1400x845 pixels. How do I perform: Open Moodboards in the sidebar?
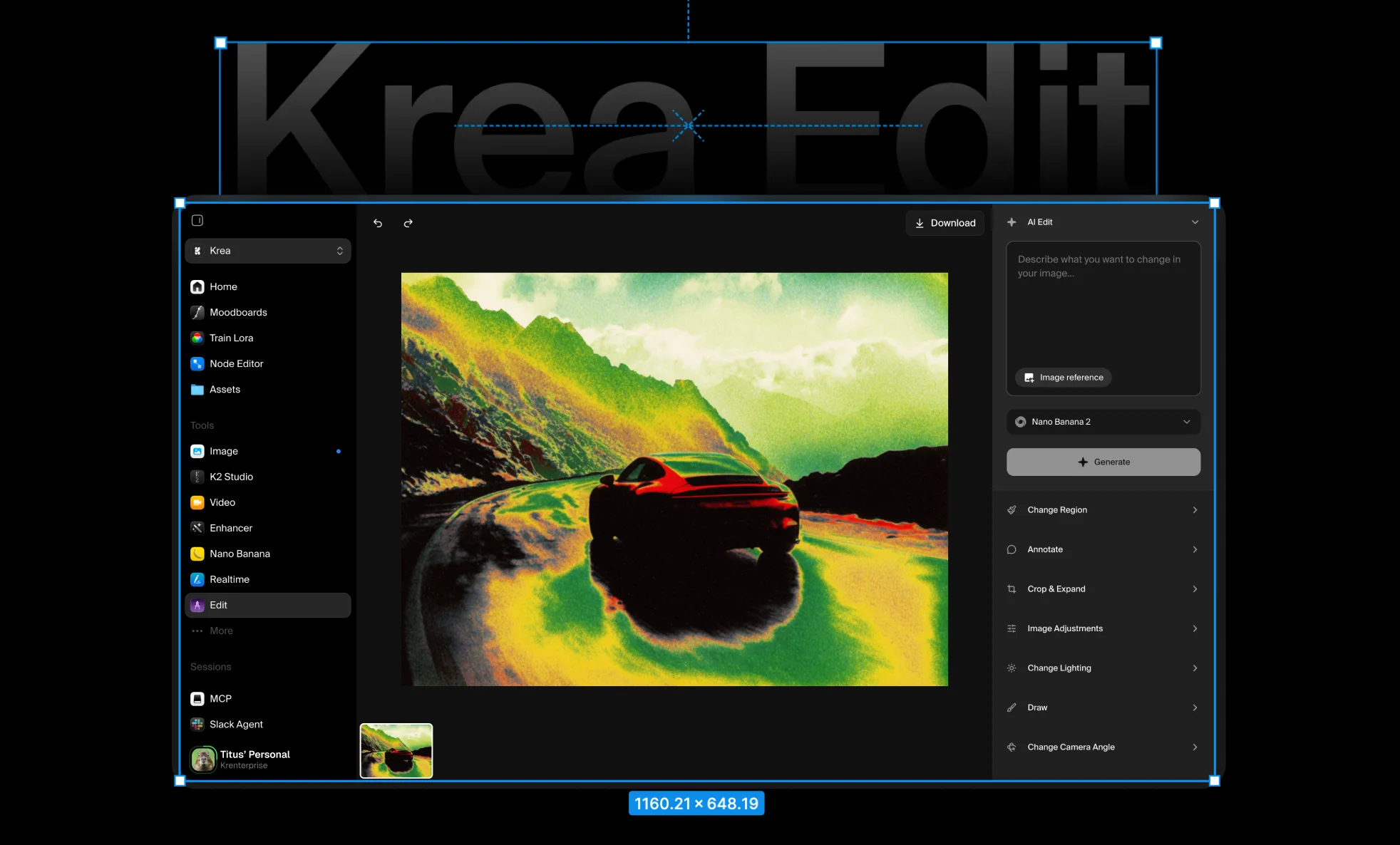coord(268,312)
